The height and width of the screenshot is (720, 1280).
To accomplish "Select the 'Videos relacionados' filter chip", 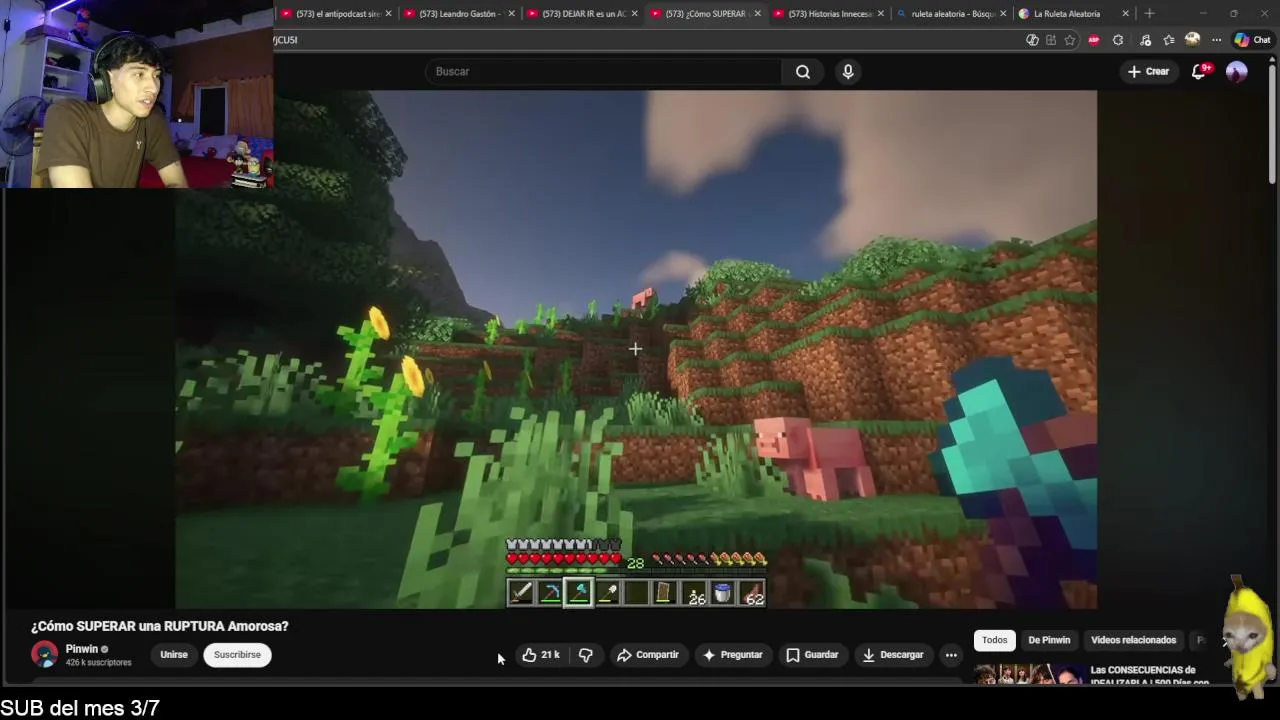I will pos(1133,640).
